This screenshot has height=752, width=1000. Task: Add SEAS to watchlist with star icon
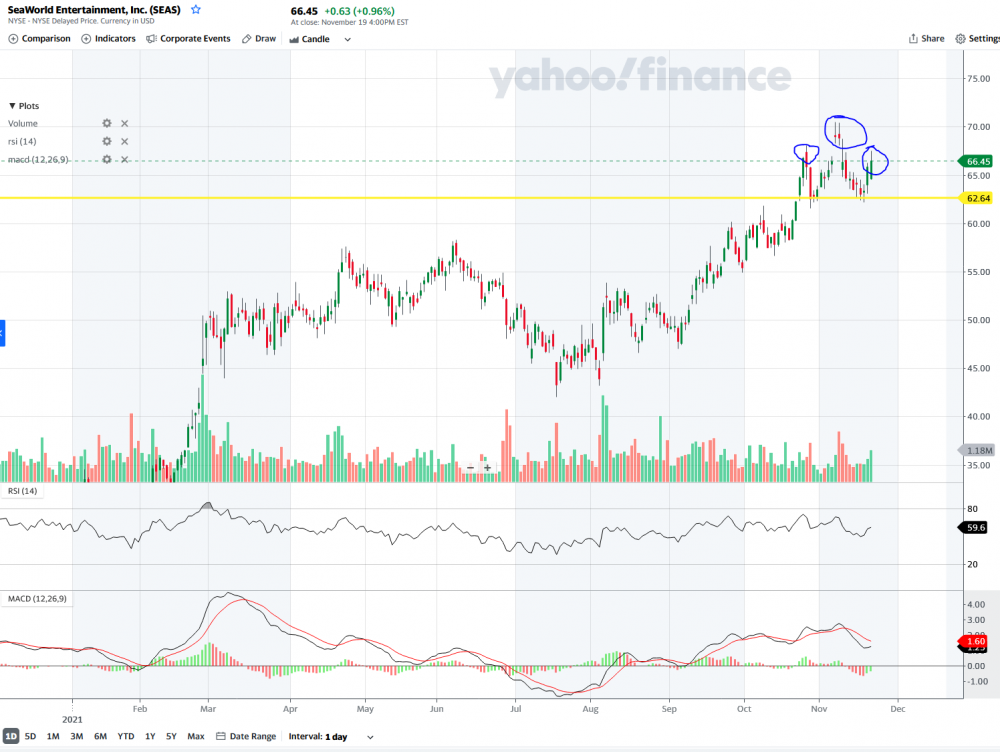coord(196,10)
